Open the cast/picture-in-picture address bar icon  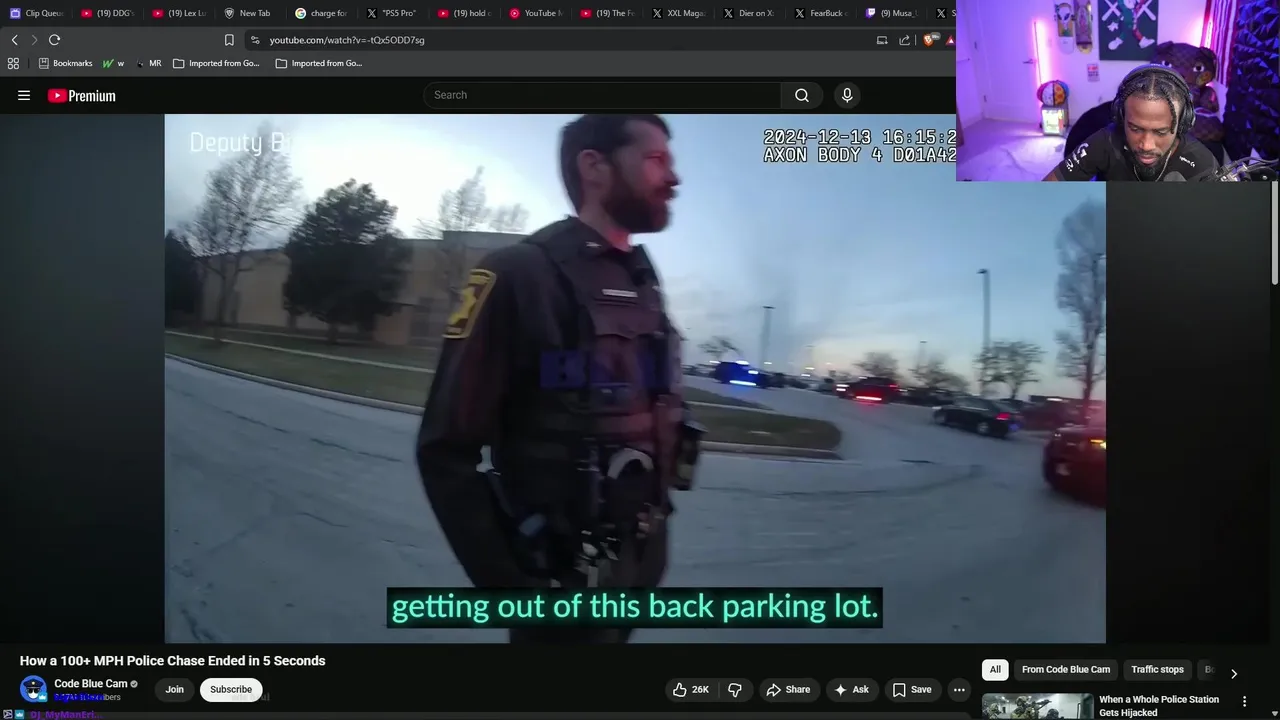(x=882, y=40)
